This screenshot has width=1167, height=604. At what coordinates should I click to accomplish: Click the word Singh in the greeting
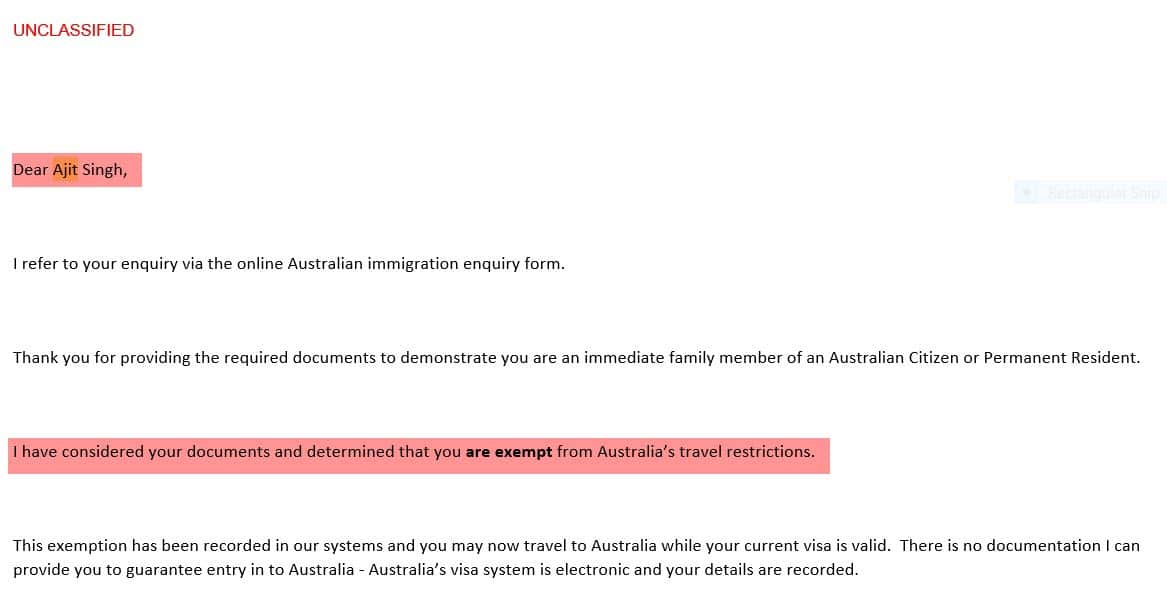point(103,170)
